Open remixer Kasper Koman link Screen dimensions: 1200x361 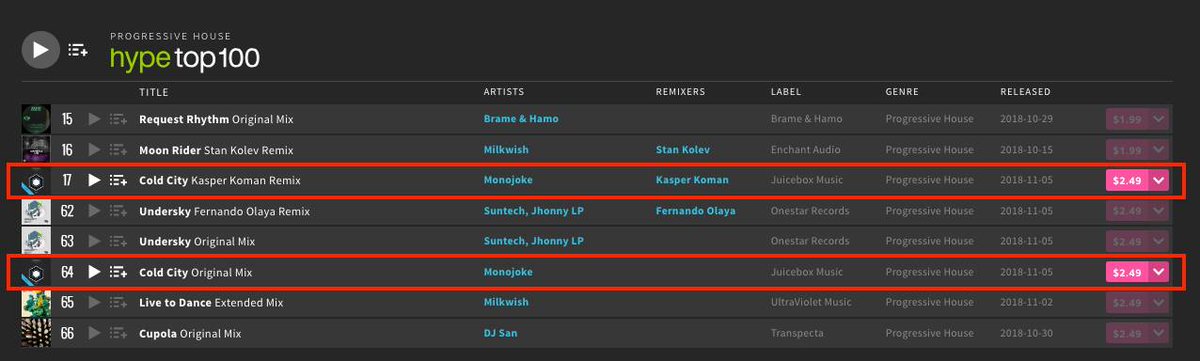coord(692,181)
